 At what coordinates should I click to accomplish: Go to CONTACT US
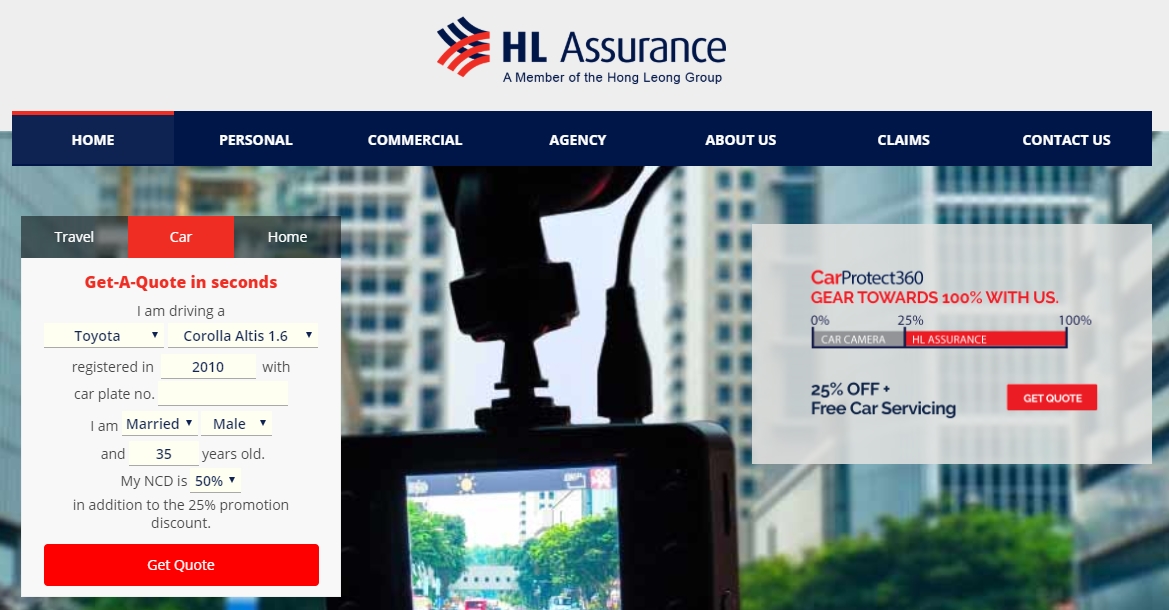pos(1066,140)
